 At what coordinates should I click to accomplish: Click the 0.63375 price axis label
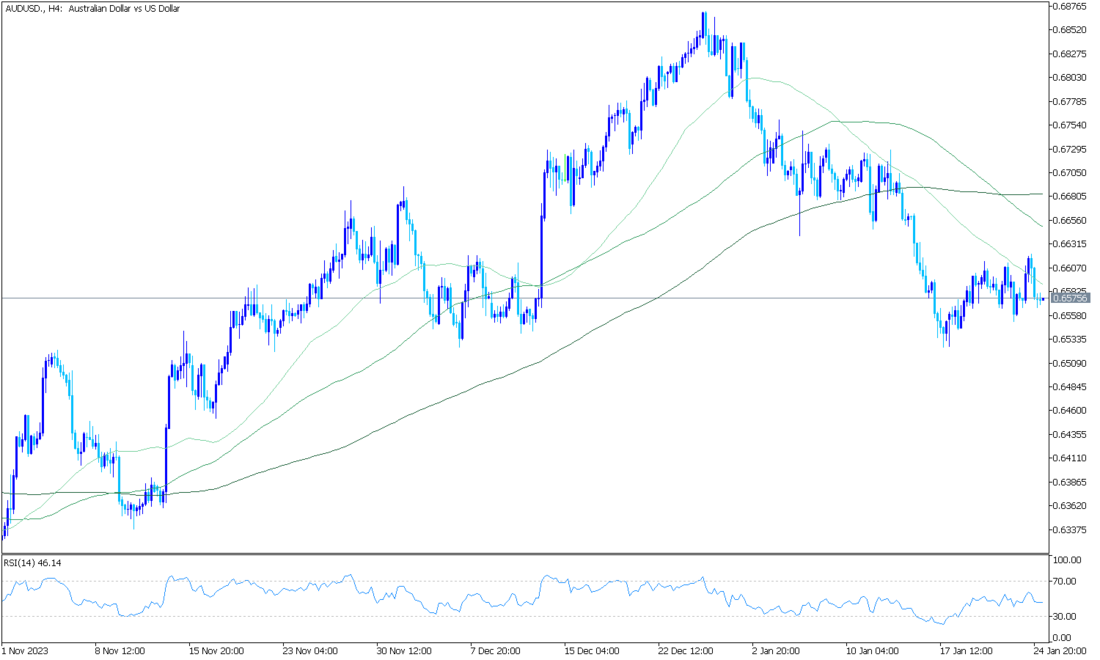tap(1071, 530)
